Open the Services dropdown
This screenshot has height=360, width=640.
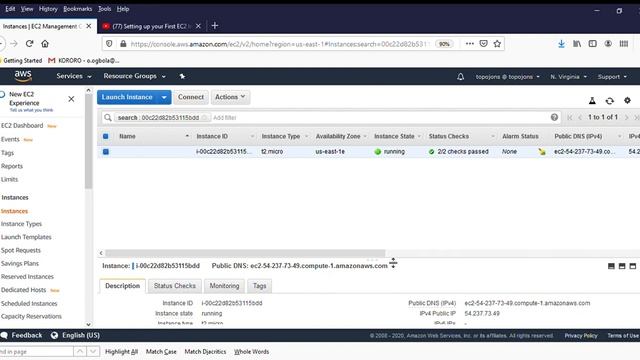point(74,76)
